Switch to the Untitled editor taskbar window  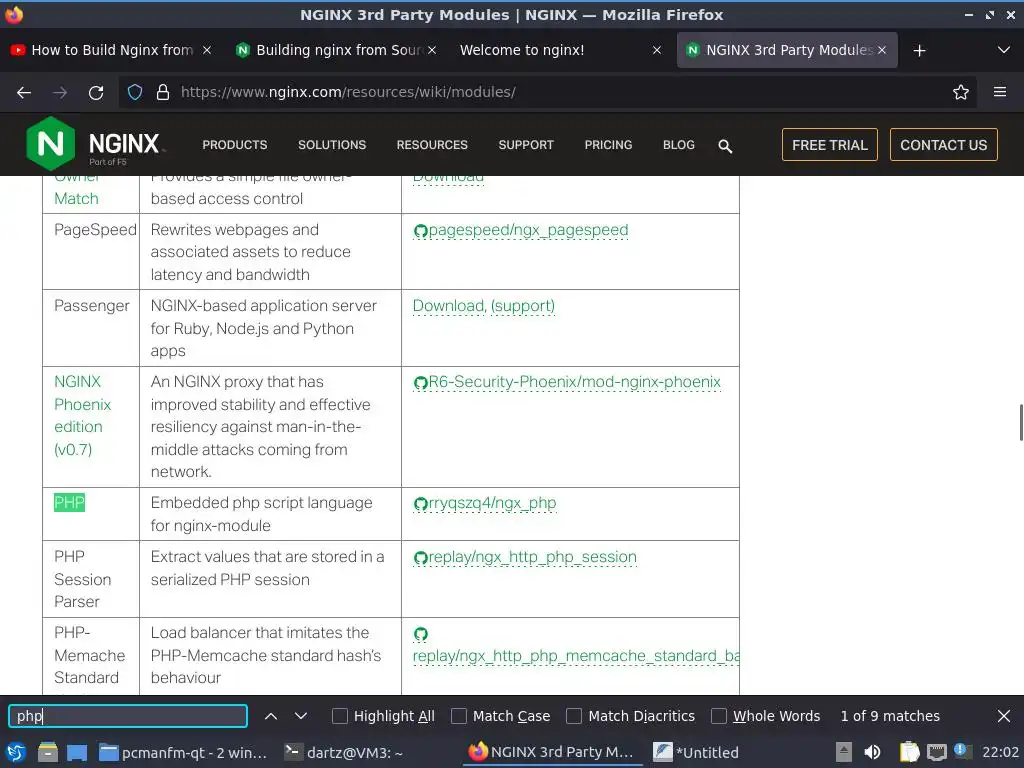click(696, 752)
